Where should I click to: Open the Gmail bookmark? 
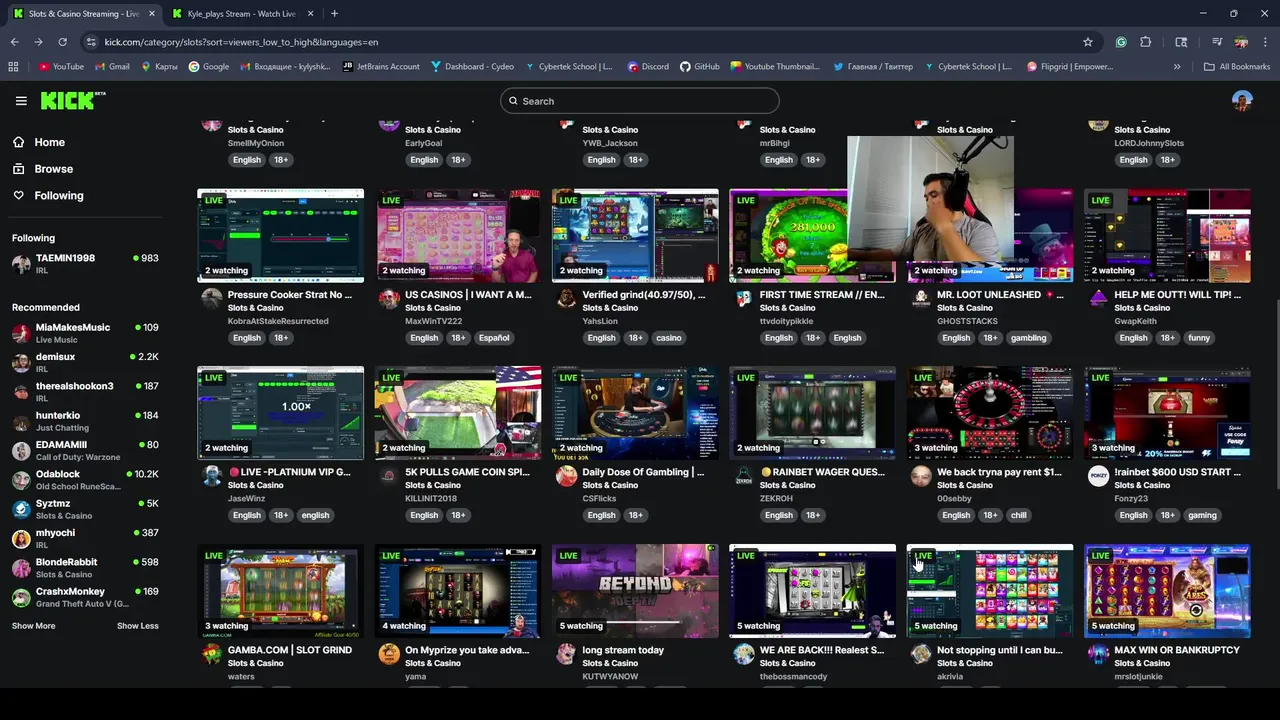tap(112, 67)
